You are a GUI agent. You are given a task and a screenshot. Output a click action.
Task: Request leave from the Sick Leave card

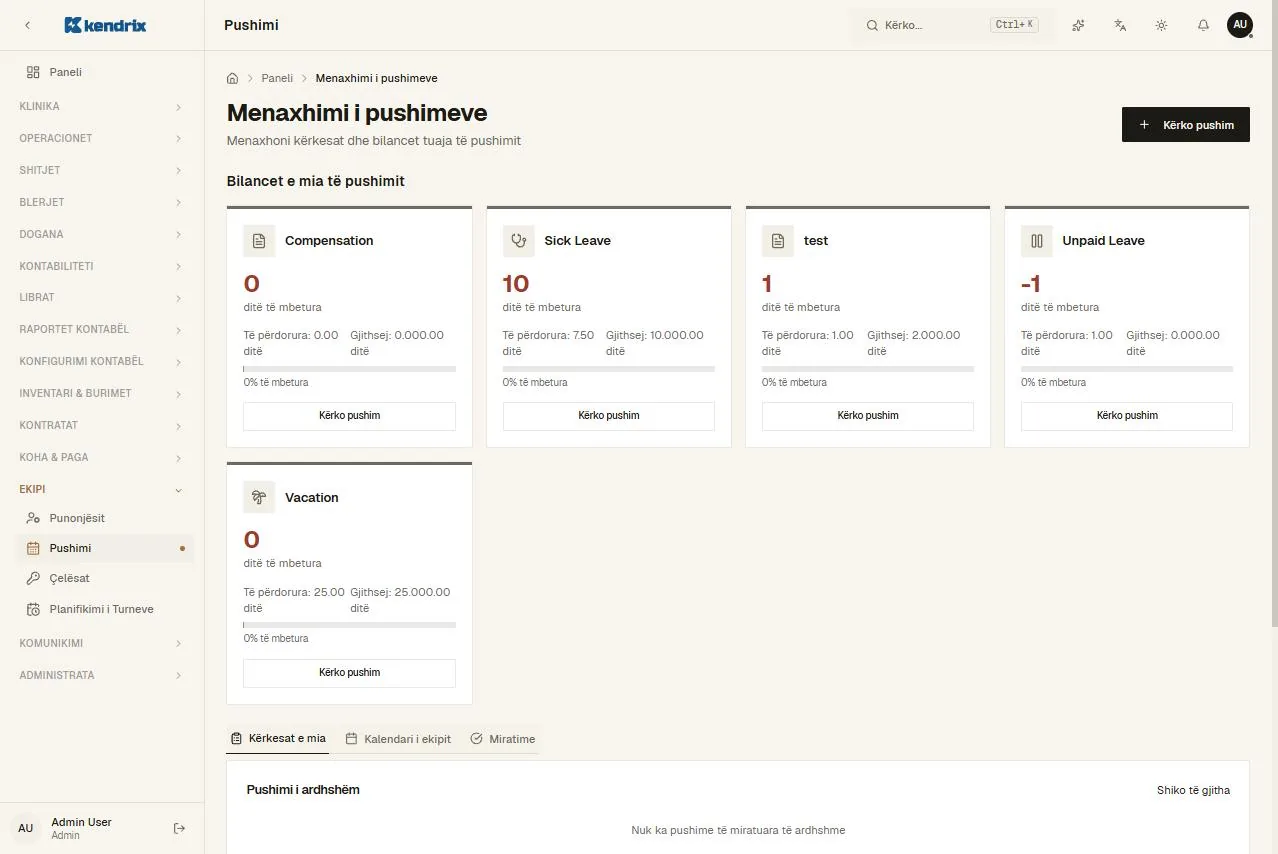pos(608,416)
